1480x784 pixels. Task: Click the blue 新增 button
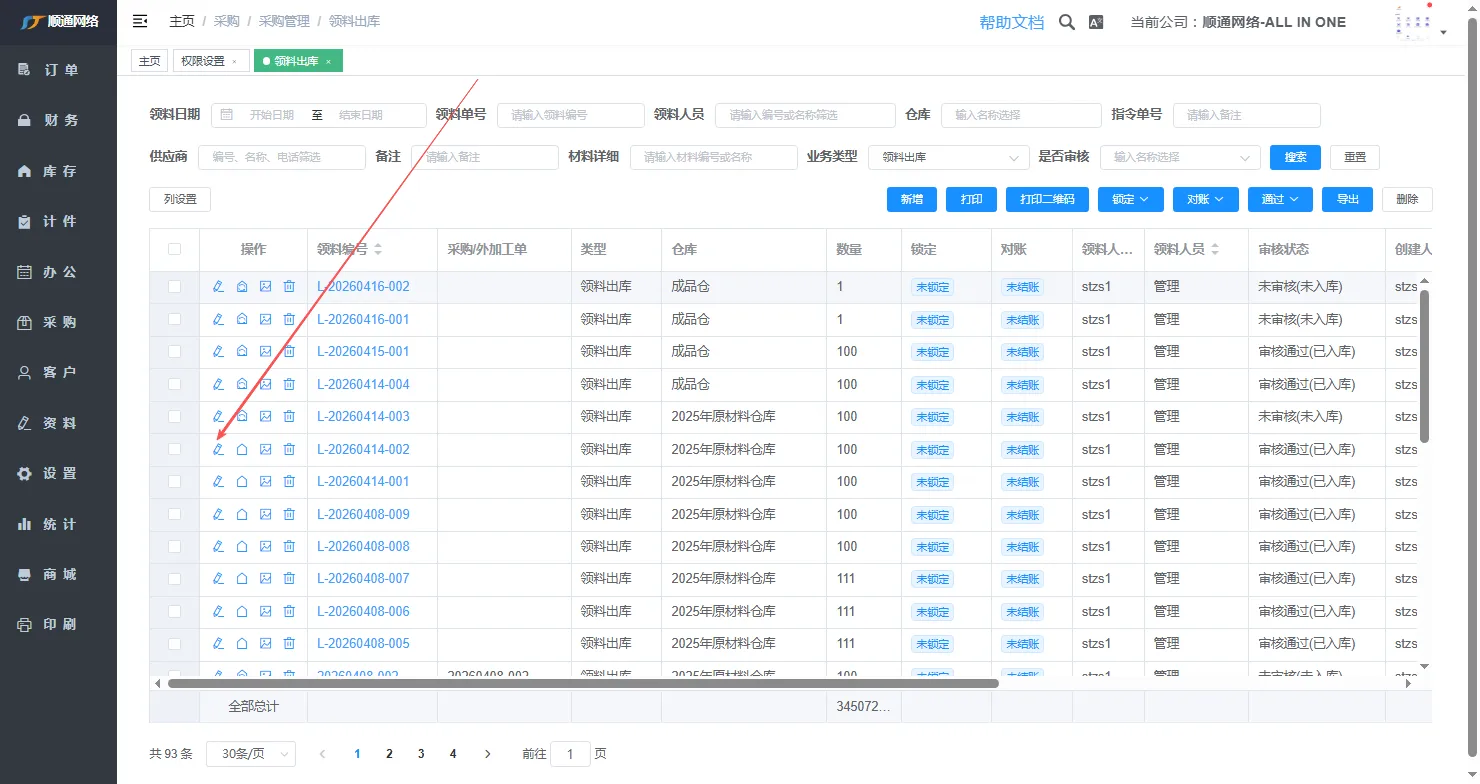911,199
